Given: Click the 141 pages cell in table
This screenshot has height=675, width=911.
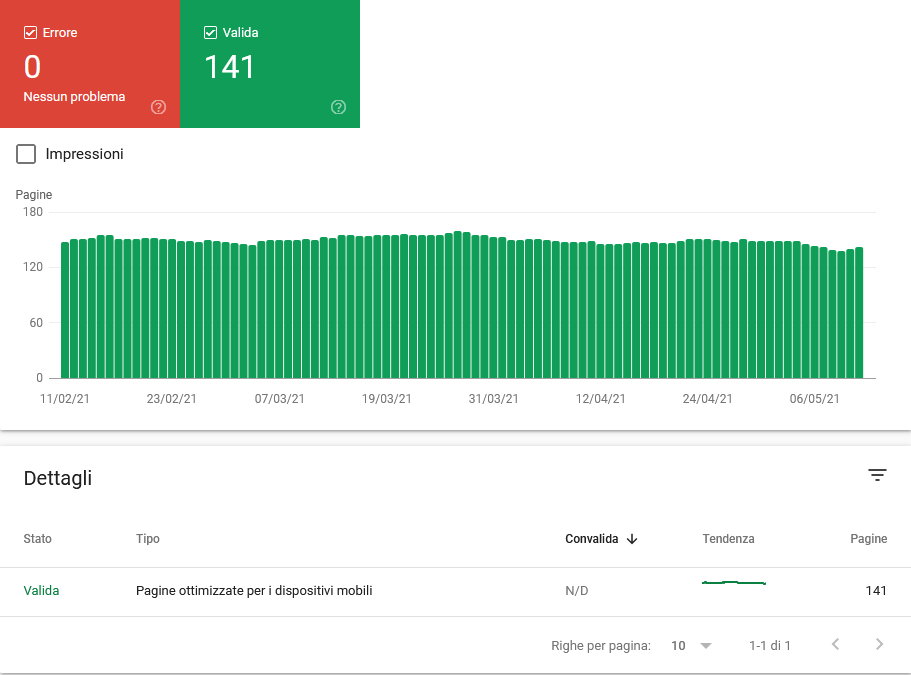Looking at the screenshot, I should (876, 591).
